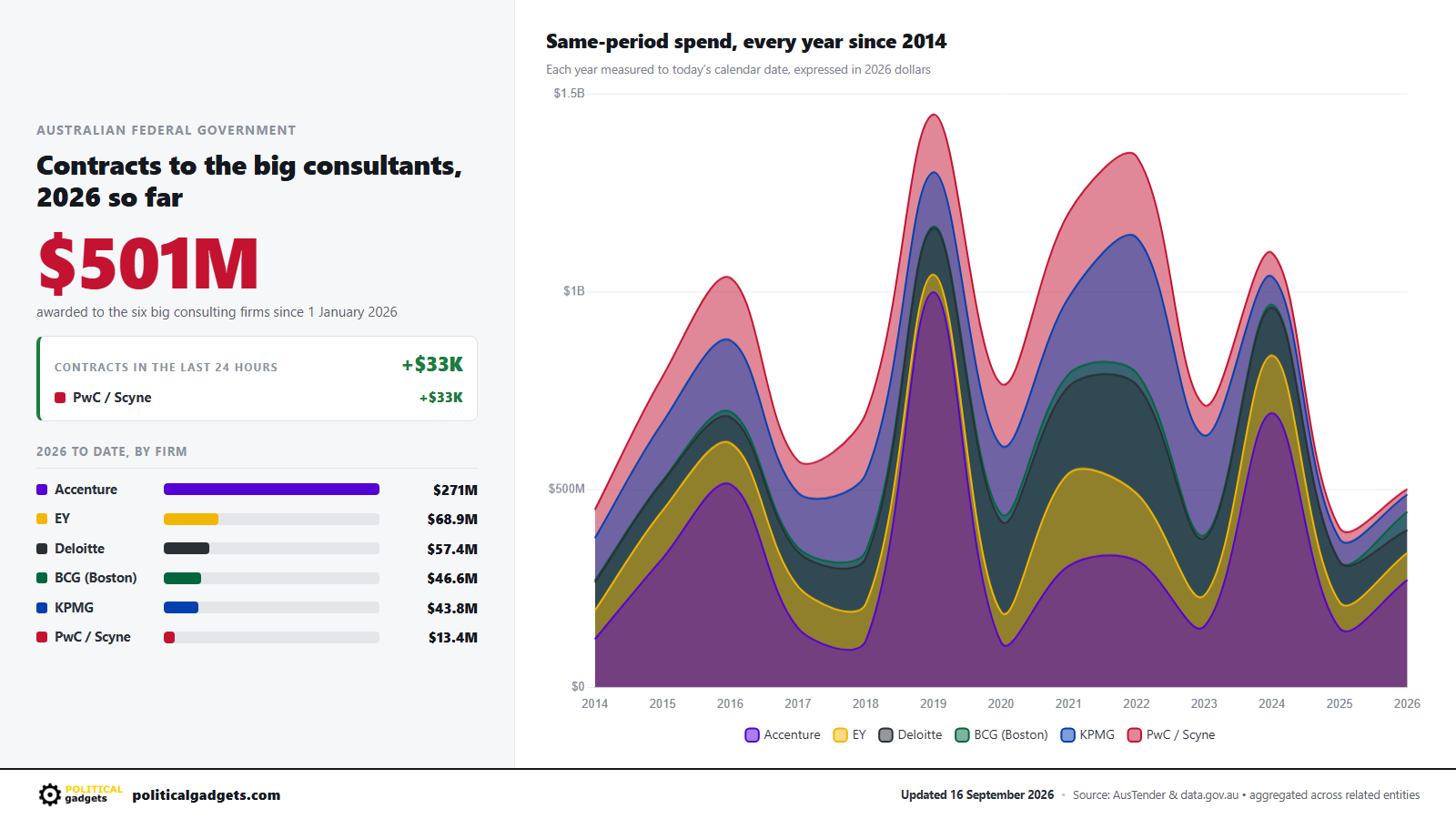Click the $1B y-axis label
1456x819 pixels.
574,291
